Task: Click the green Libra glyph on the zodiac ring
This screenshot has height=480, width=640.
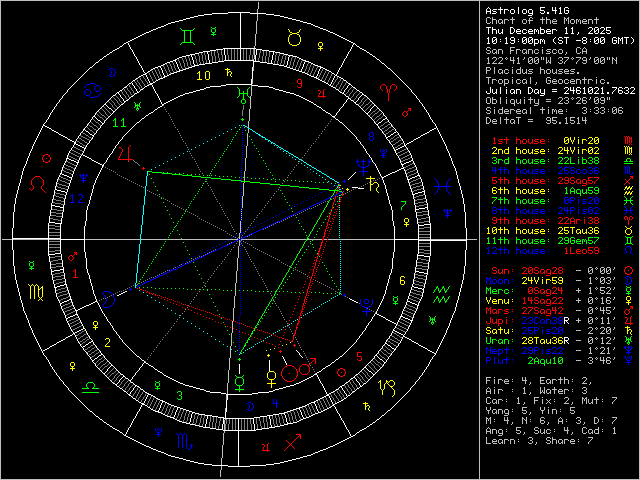Action: point(91,387)
